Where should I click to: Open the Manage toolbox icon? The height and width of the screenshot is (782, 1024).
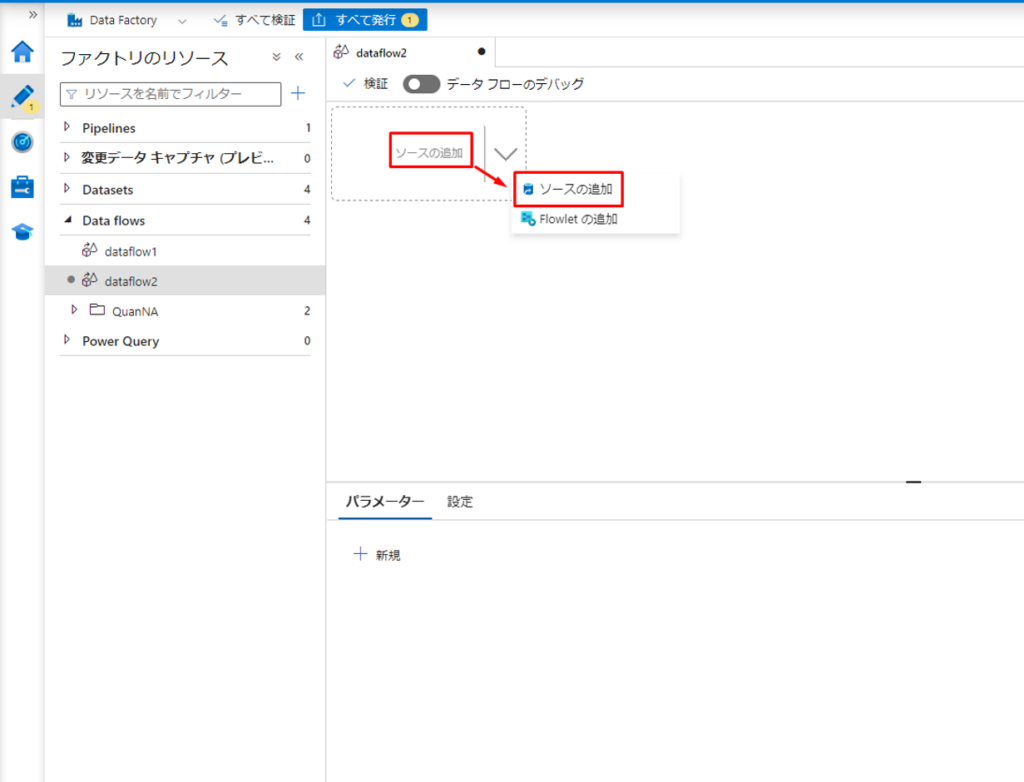pos(22,187)
